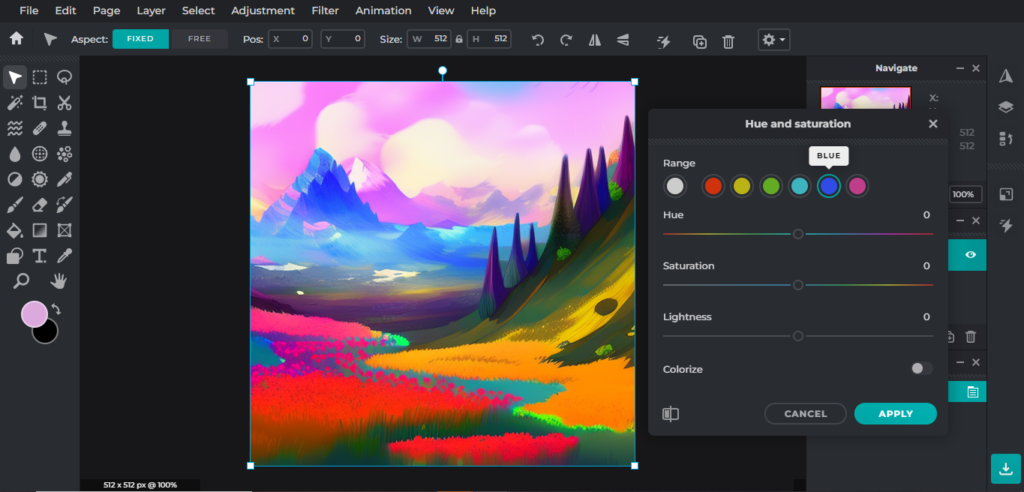Select the color Picker eyedropper tool
Viewport: 1024px width, 492px height.
(64, 255)
